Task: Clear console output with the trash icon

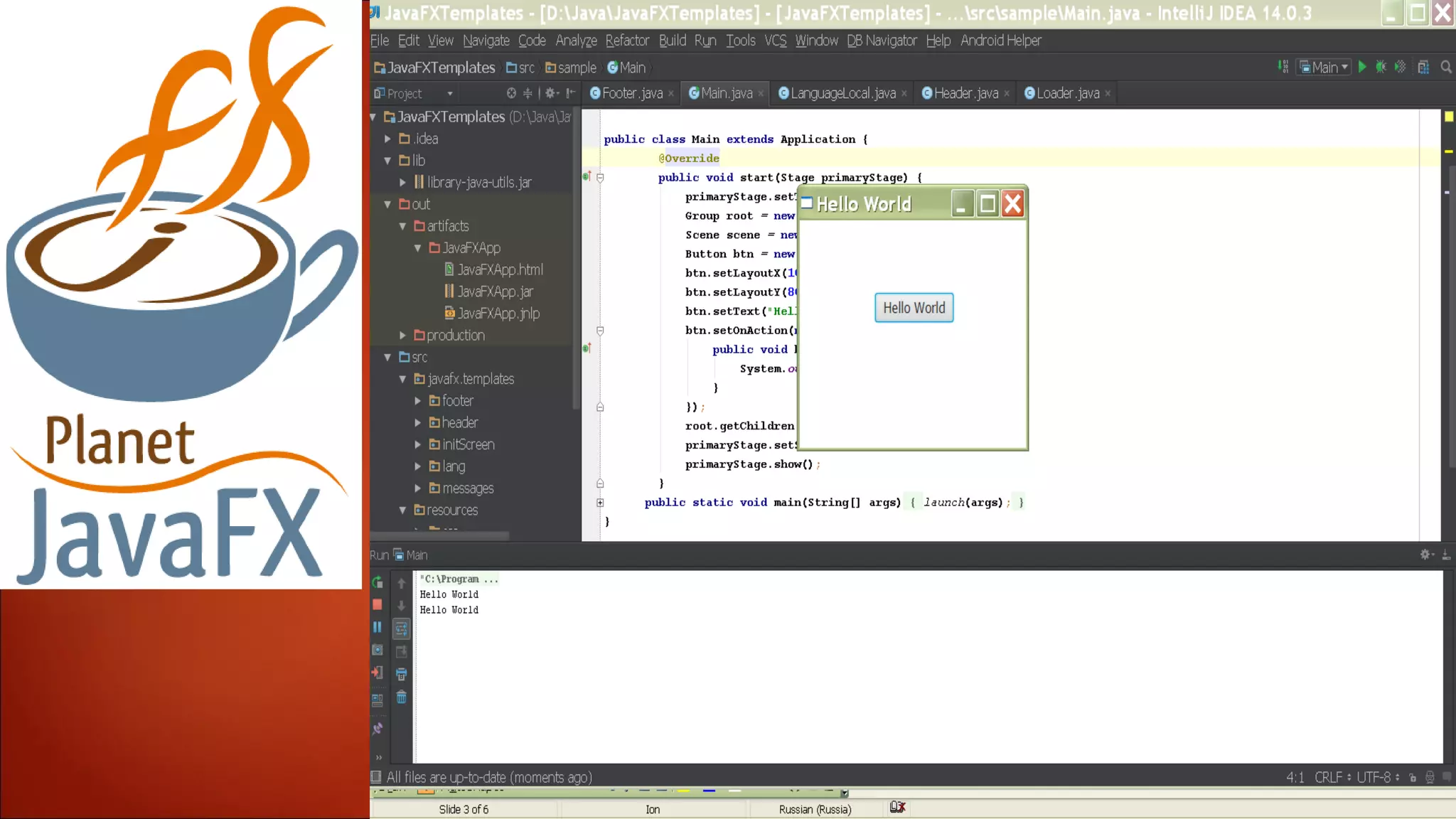Action: point(401,697)
